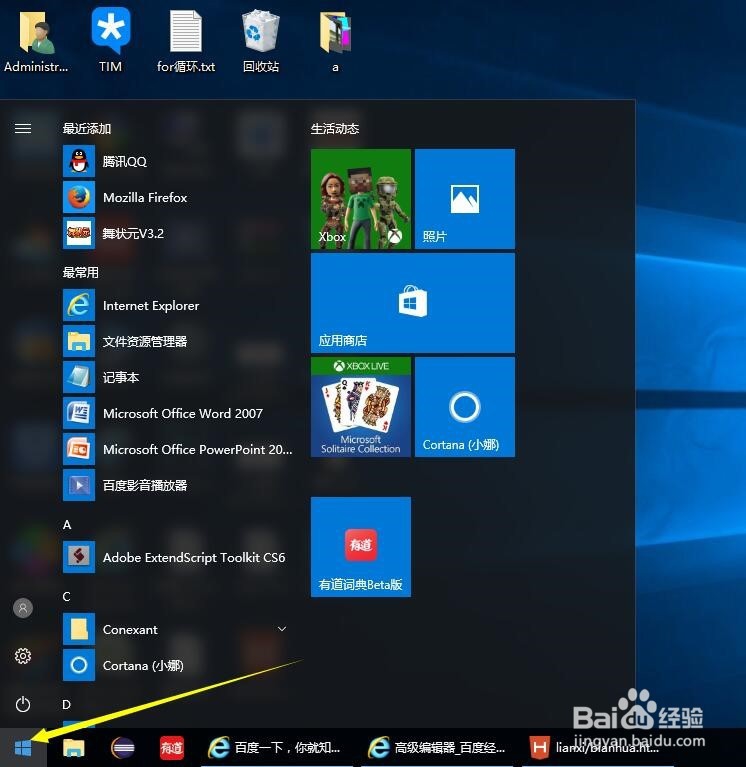The width and height of the screenshot is (746, 767).
Task: Open the Administrator folder desktop icon
Action: click(36, 41)
